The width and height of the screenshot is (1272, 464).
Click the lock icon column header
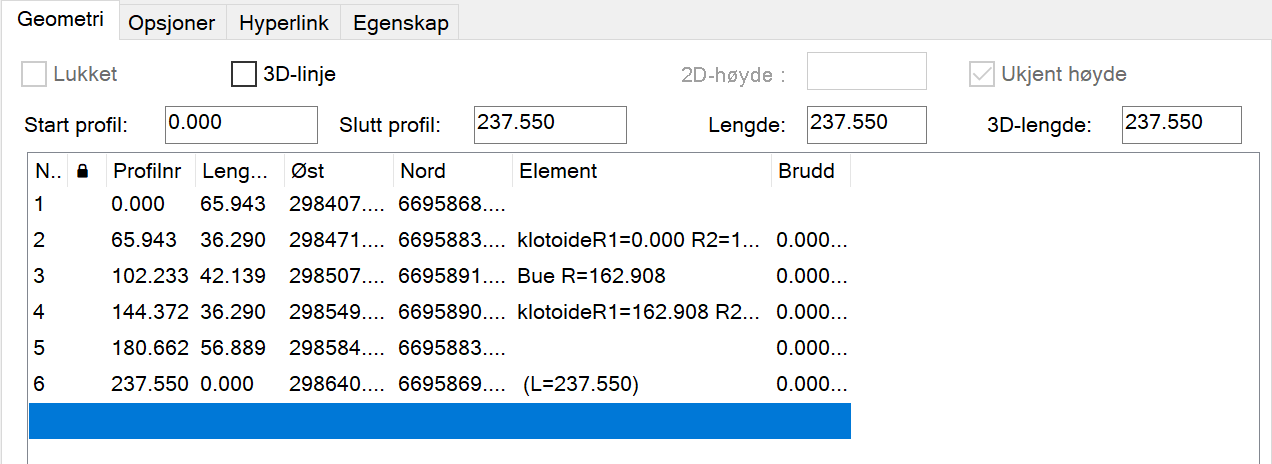click(83, 172)
